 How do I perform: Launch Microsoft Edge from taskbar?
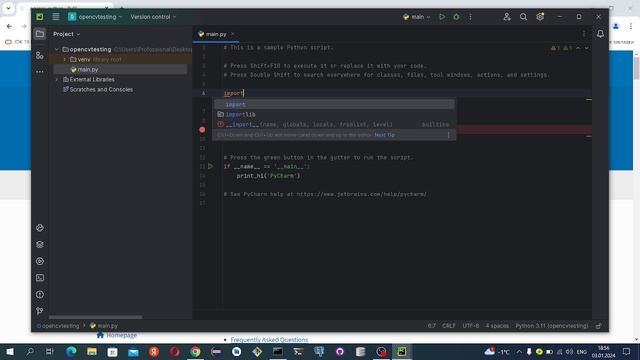point(71,351)
